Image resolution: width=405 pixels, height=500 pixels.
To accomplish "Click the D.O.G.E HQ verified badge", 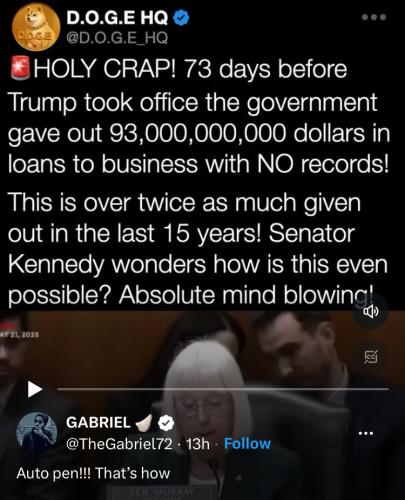I will click(182, 18).
